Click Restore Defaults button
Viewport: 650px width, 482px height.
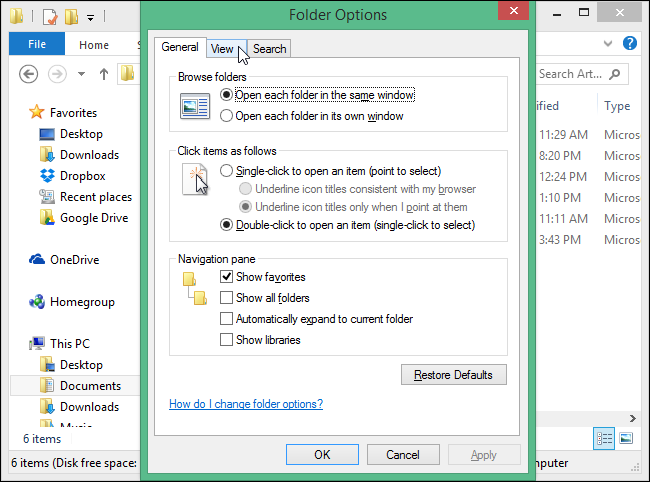[454, 375]
